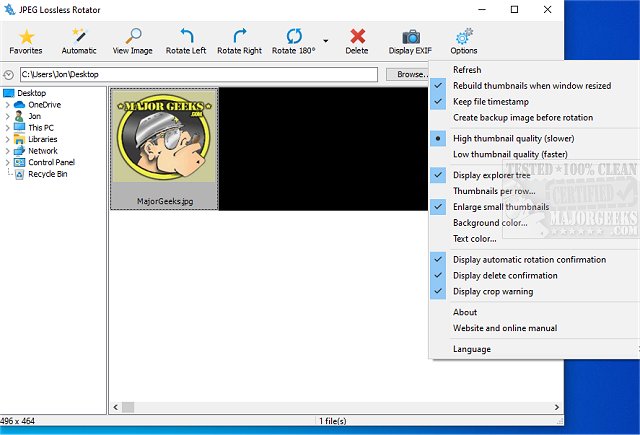640x435 pixels.
Task: Toggle Keep file timestamp option
Action: (535, 102)
